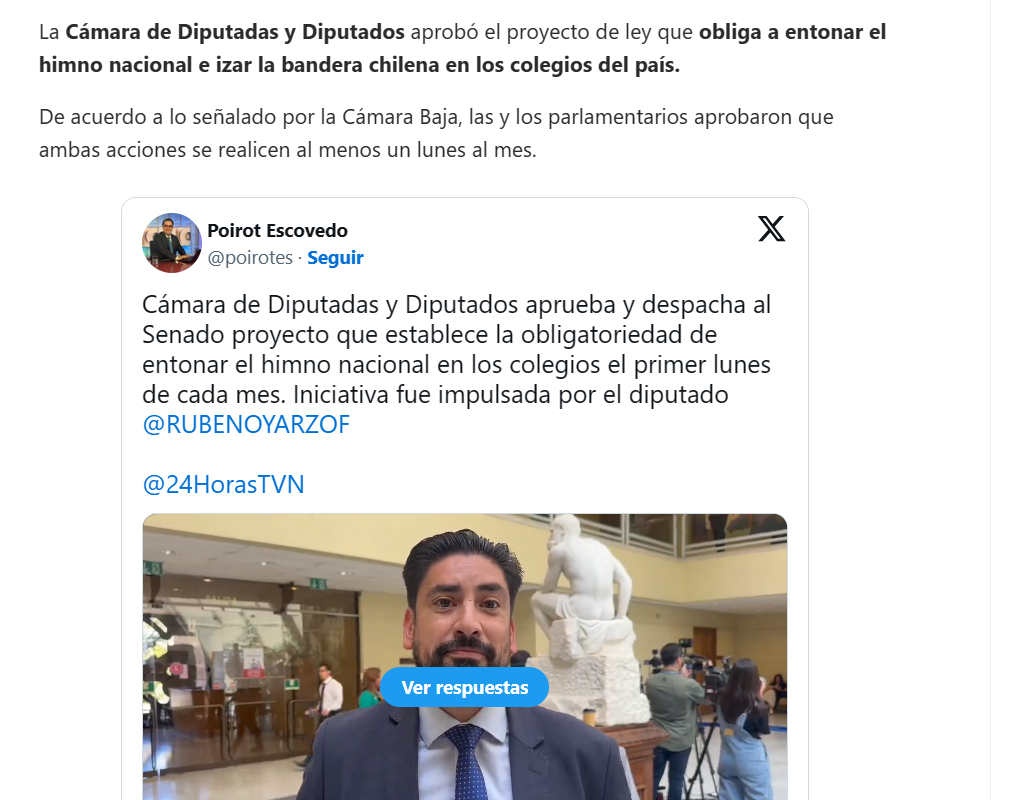Image resolution: width=1011 pixels, height=800 pixels.
Task: Open the @24HorasTVN mention
Action: pyautogui.click(x=223, y=484)
